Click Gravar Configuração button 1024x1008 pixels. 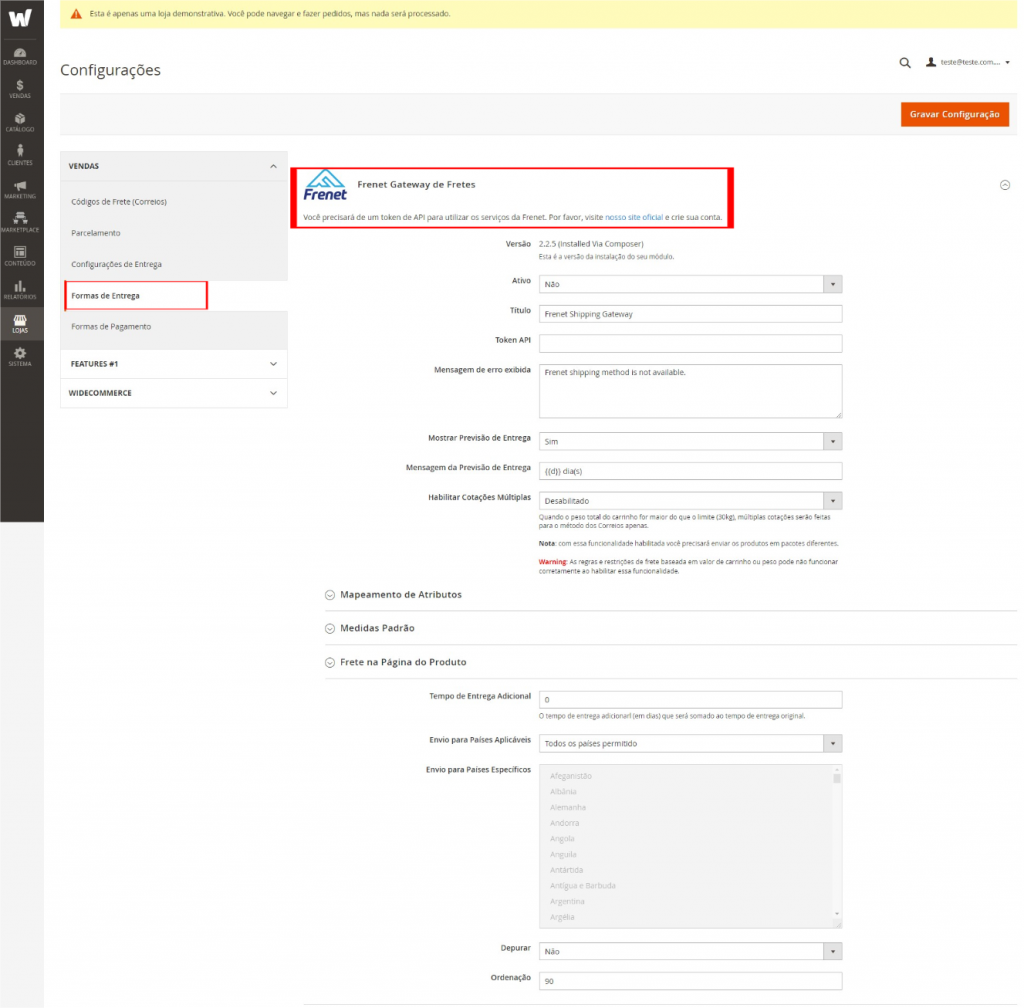click(954, 114)
